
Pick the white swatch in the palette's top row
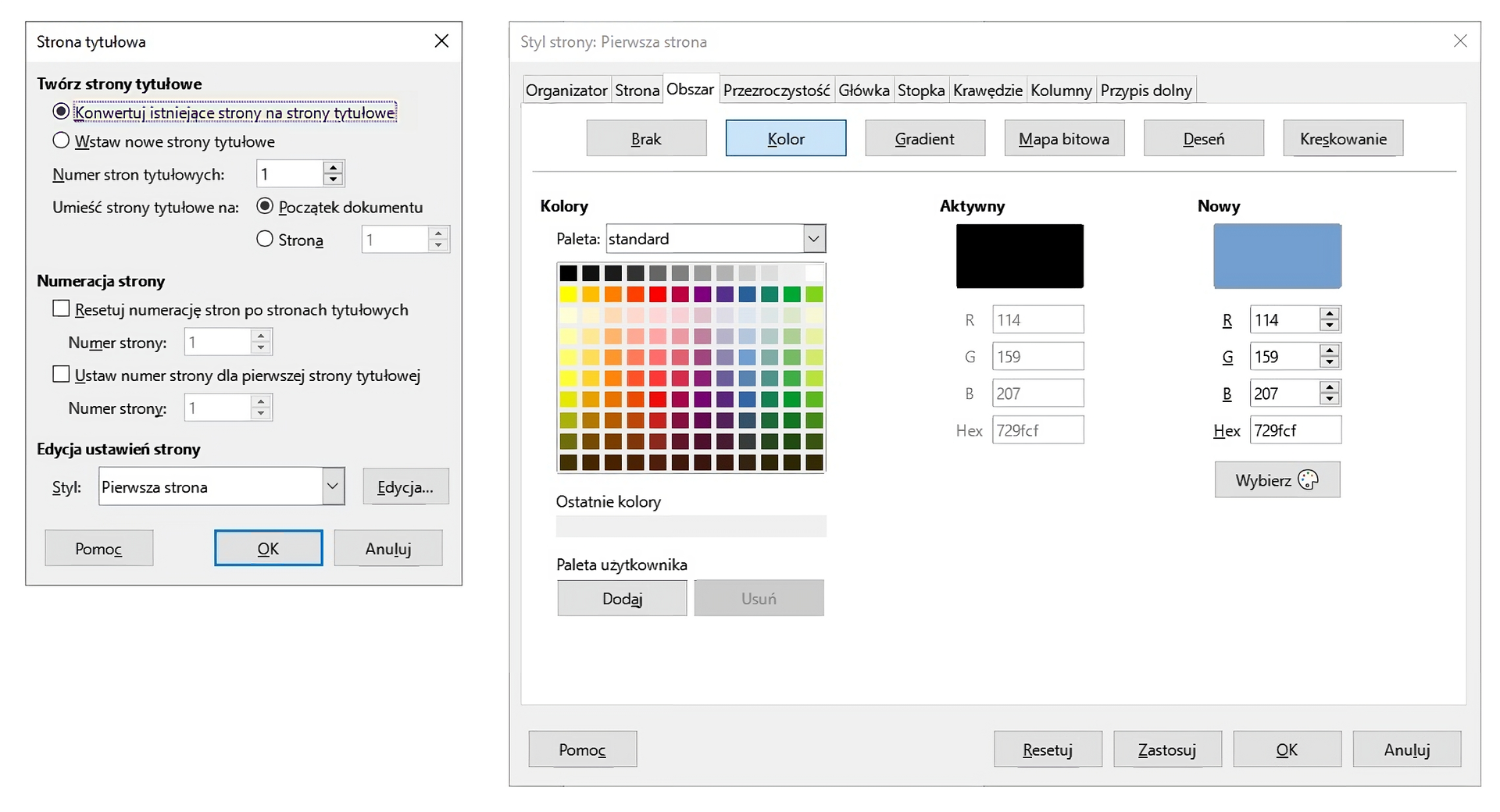[814, 273]
